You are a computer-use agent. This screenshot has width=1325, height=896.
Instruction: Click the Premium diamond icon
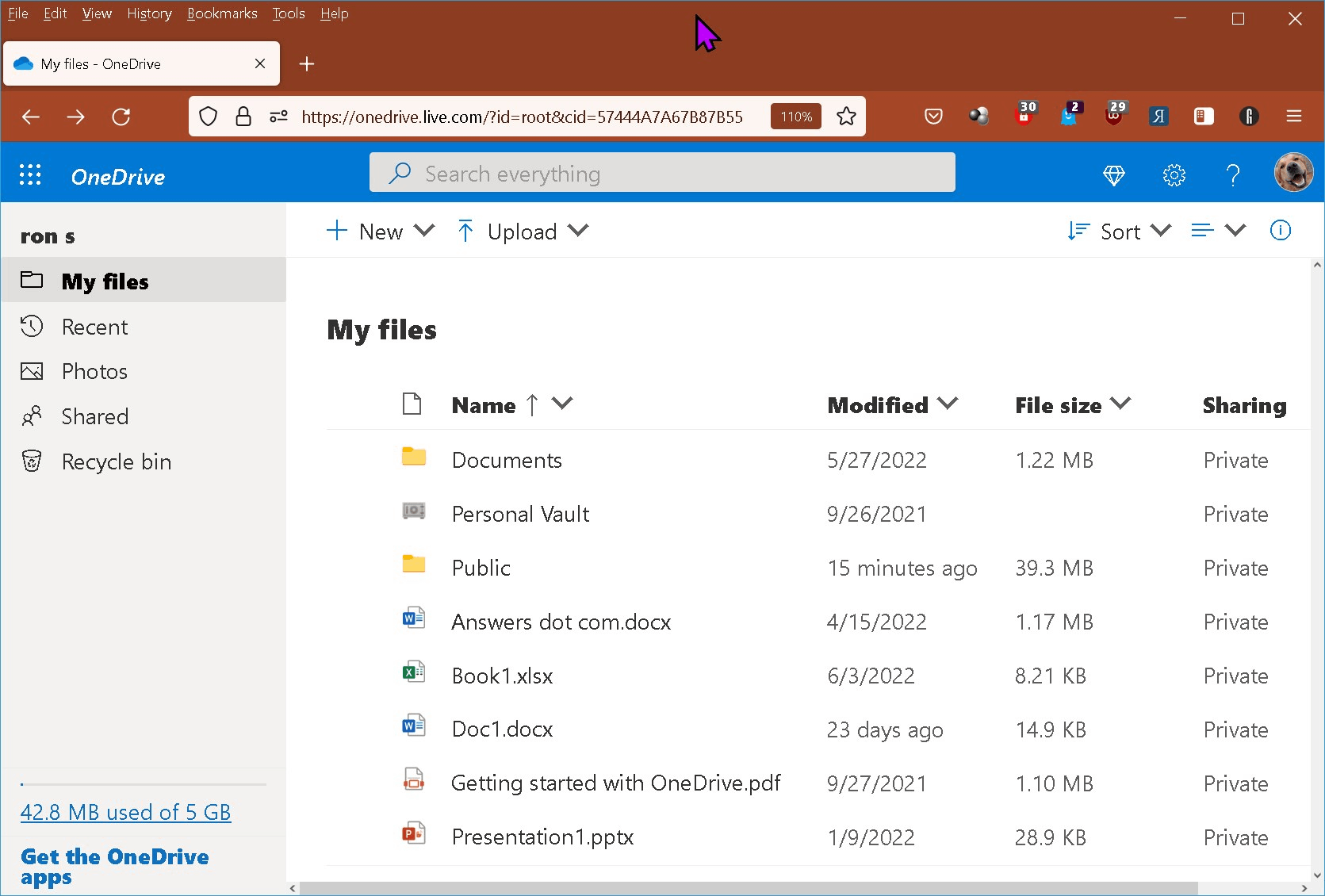[x=1114, y=175]
